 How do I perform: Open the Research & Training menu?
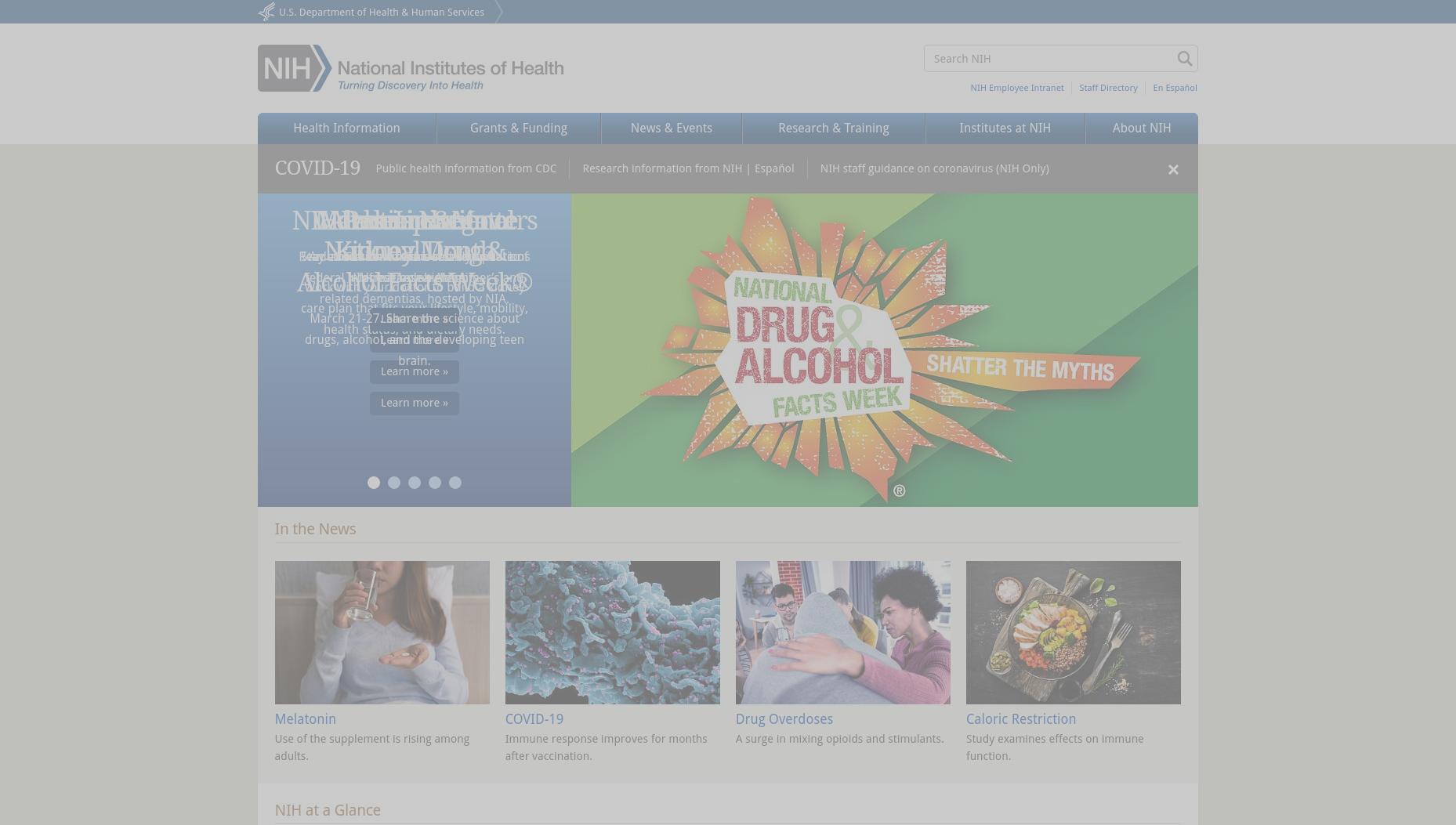click(x=833, y=128)
